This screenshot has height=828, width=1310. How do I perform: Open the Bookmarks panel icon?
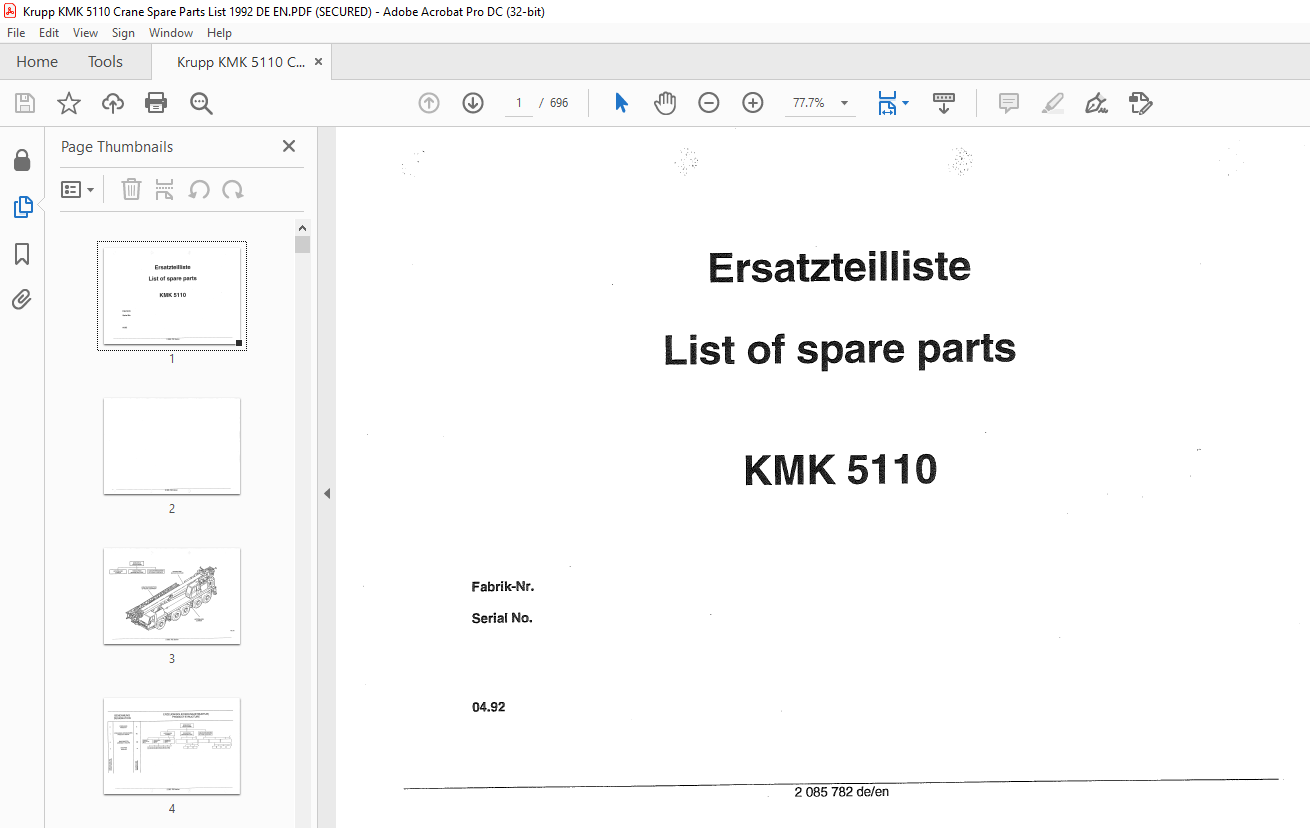[22, 254]
